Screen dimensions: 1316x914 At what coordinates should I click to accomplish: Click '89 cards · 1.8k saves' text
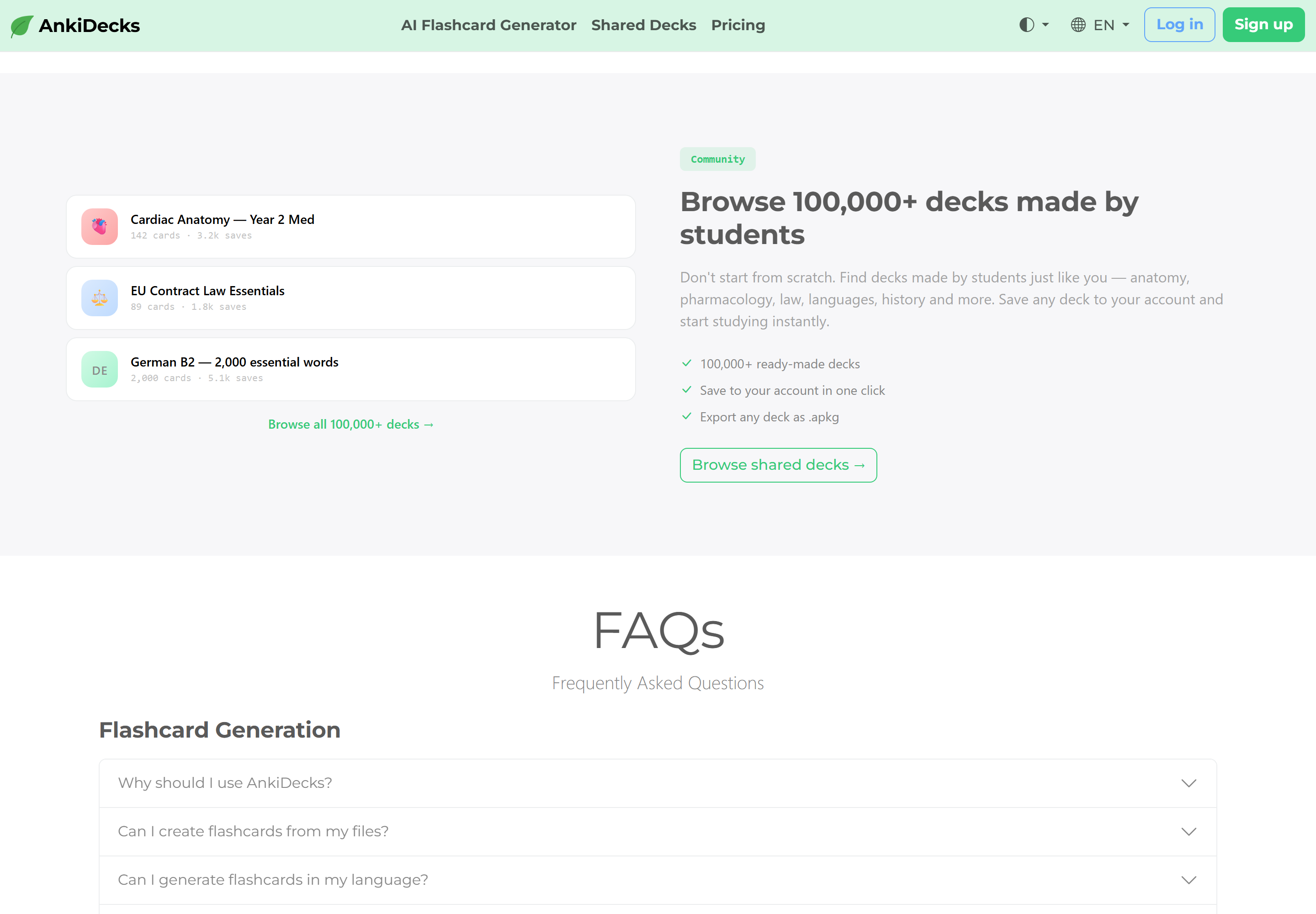point(188,307)
